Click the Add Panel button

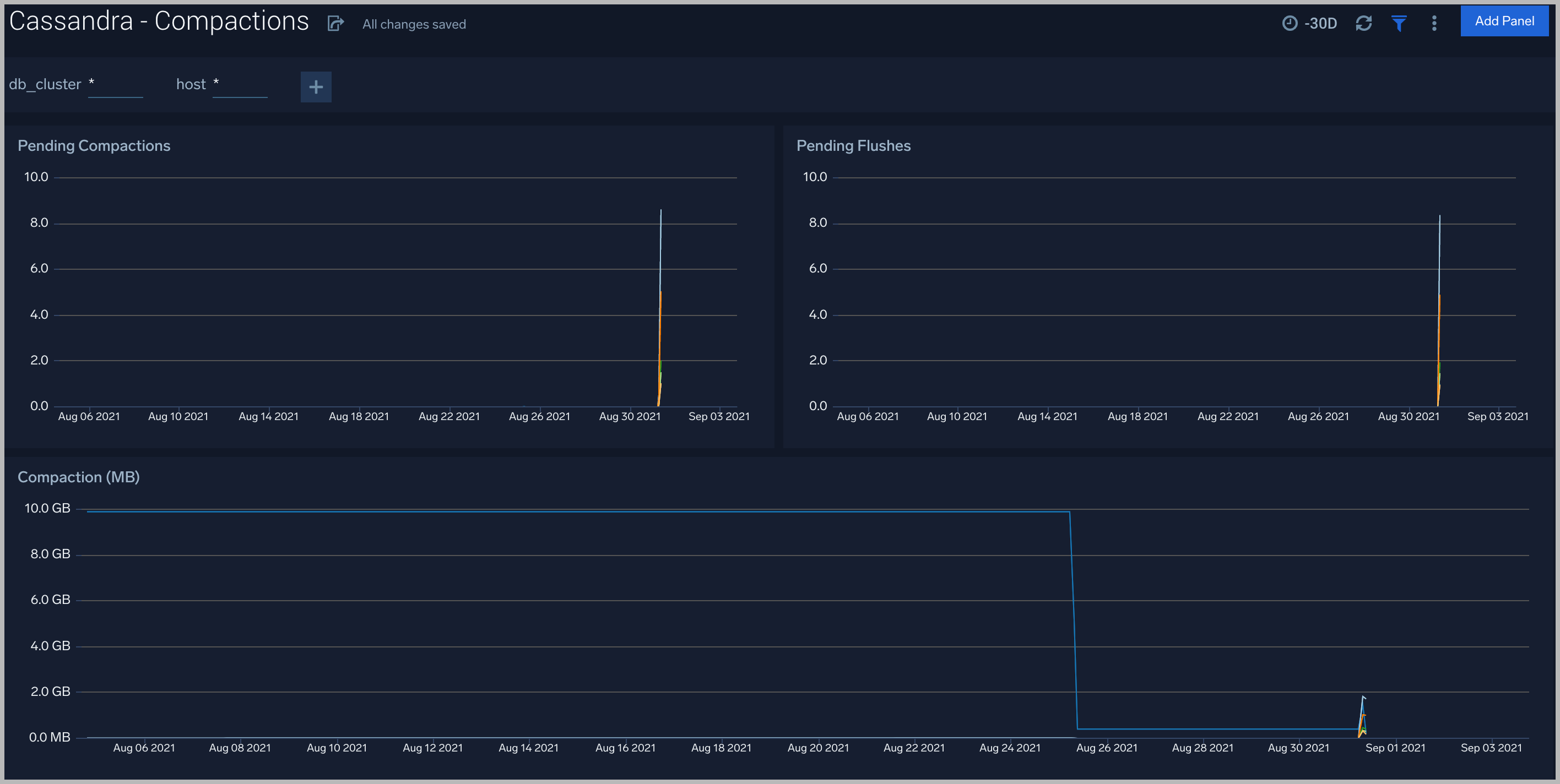click(1504, 20)
